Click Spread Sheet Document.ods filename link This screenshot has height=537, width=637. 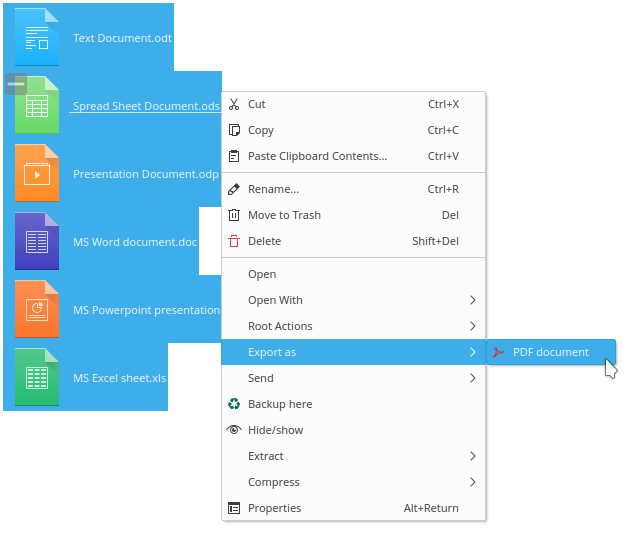pos(146,106)
